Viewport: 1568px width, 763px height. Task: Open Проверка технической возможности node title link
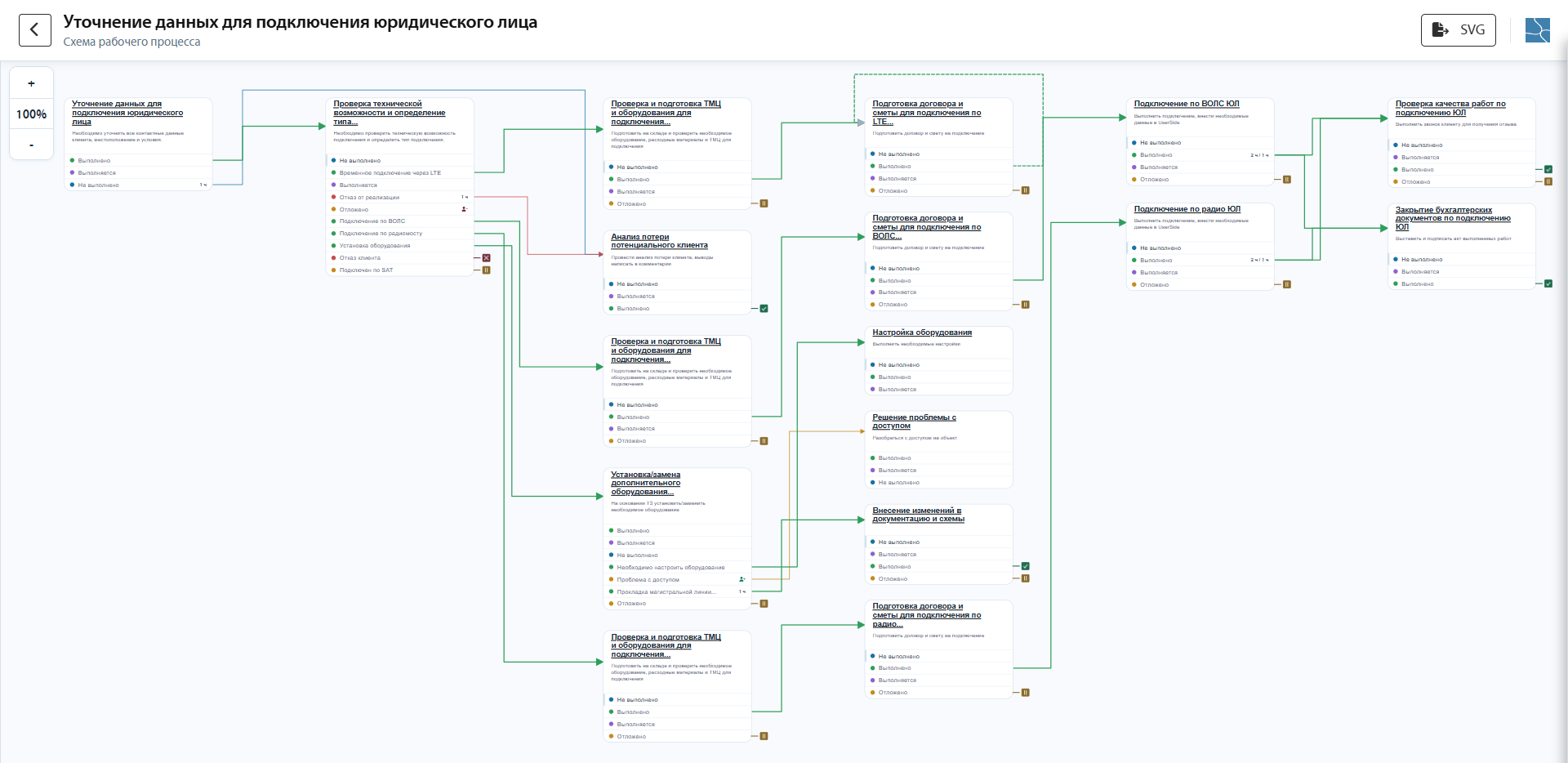point(390,113)
